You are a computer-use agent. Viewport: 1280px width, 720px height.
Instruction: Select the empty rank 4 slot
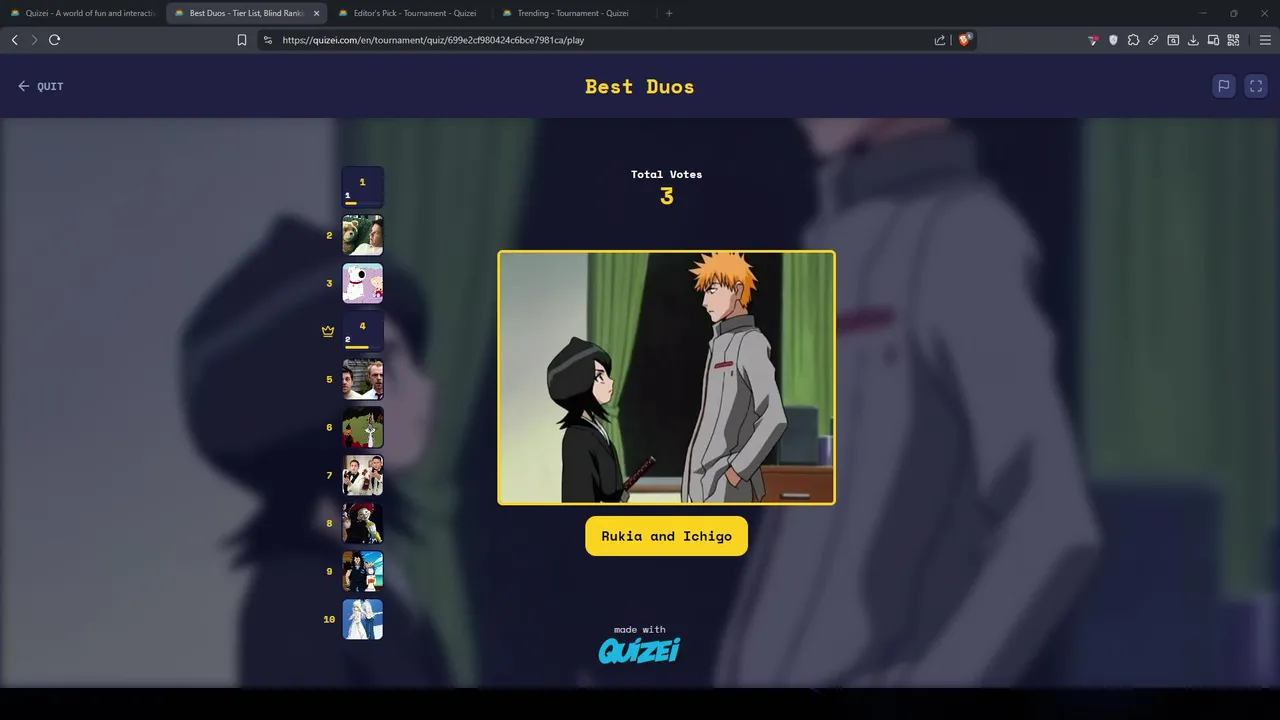point(363,331)
